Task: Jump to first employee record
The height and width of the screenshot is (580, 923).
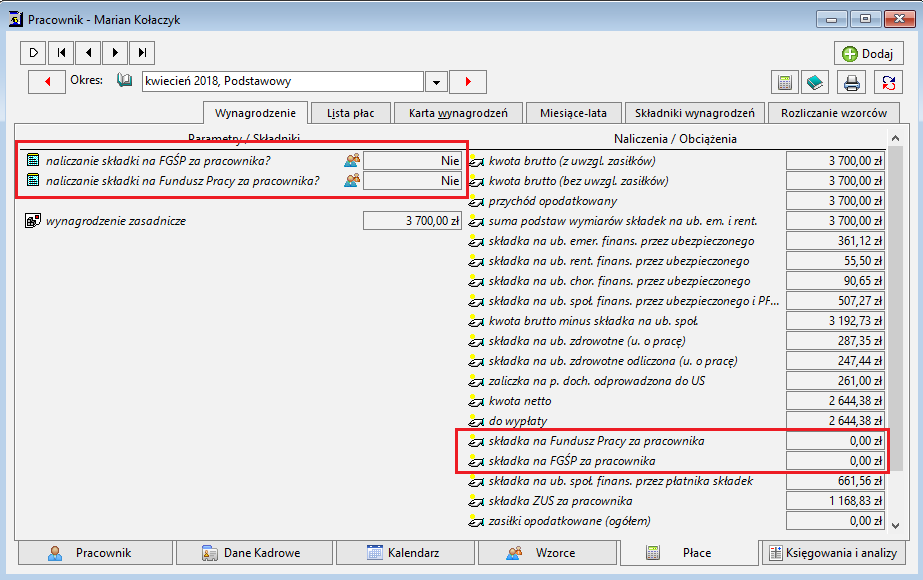Action: 61,52
